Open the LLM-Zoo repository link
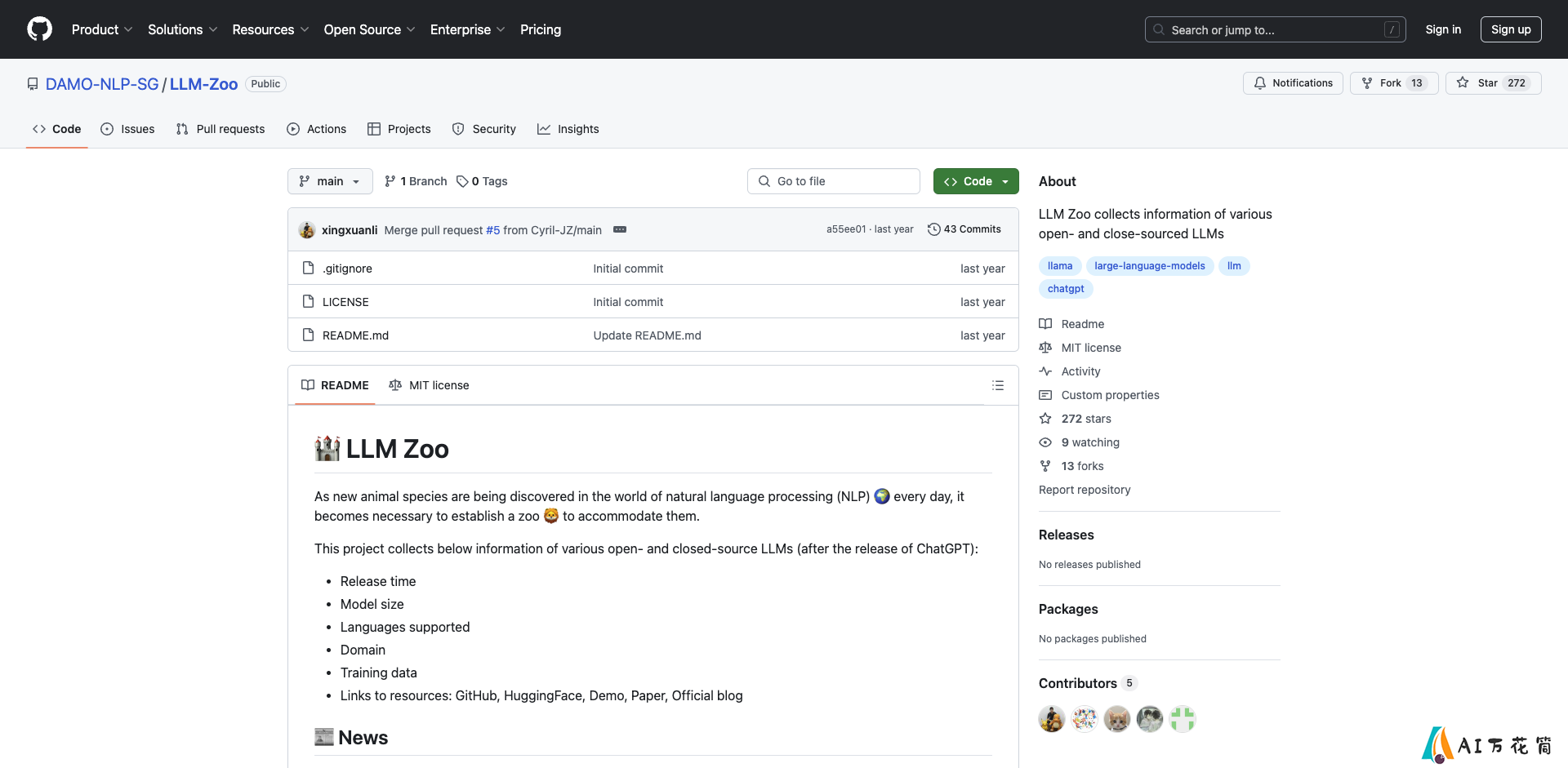This screenshot has width=1568, height=768. [x=203, y=84]
